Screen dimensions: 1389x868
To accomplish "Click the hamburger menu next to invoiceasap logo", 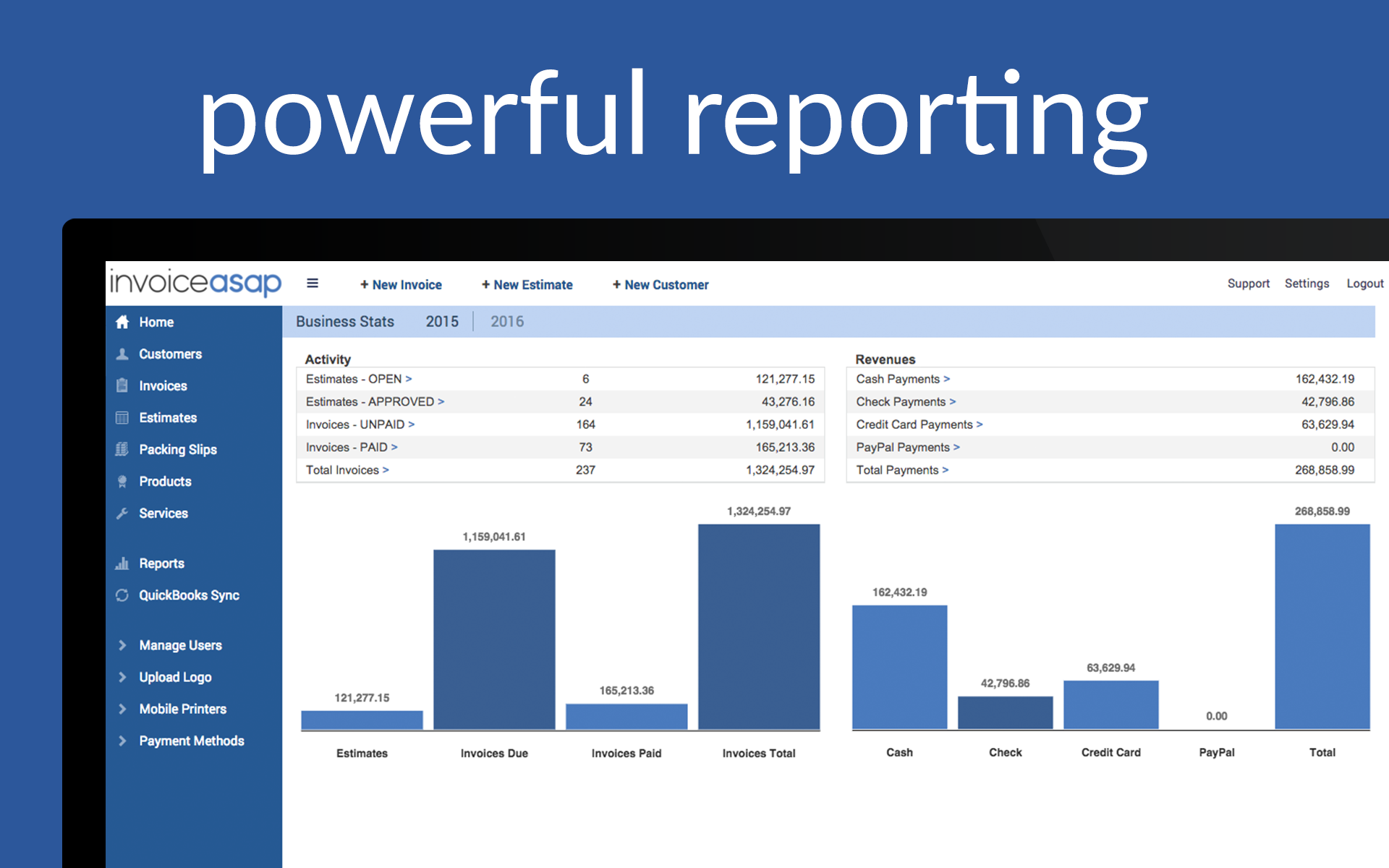I will coord(313,284).
